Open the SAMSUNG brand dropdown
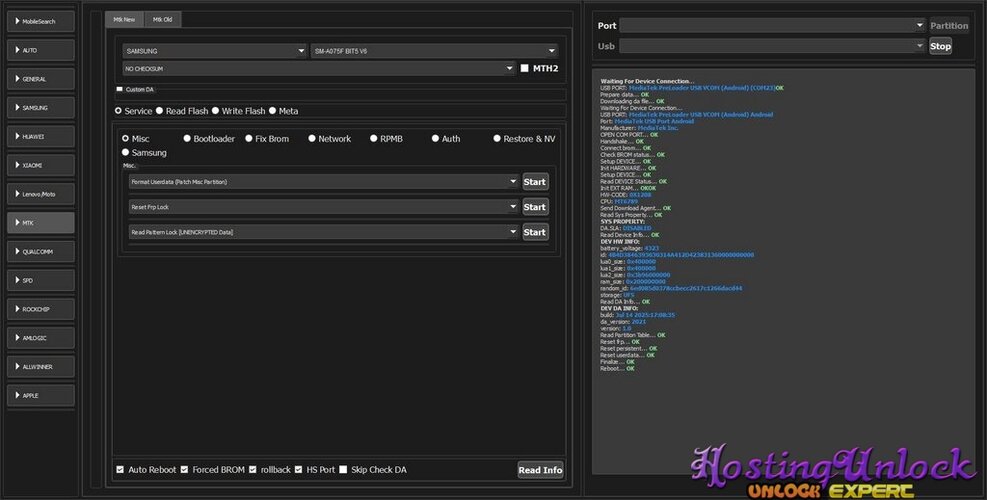The image size is (987, 500). (x=215, y=51)
